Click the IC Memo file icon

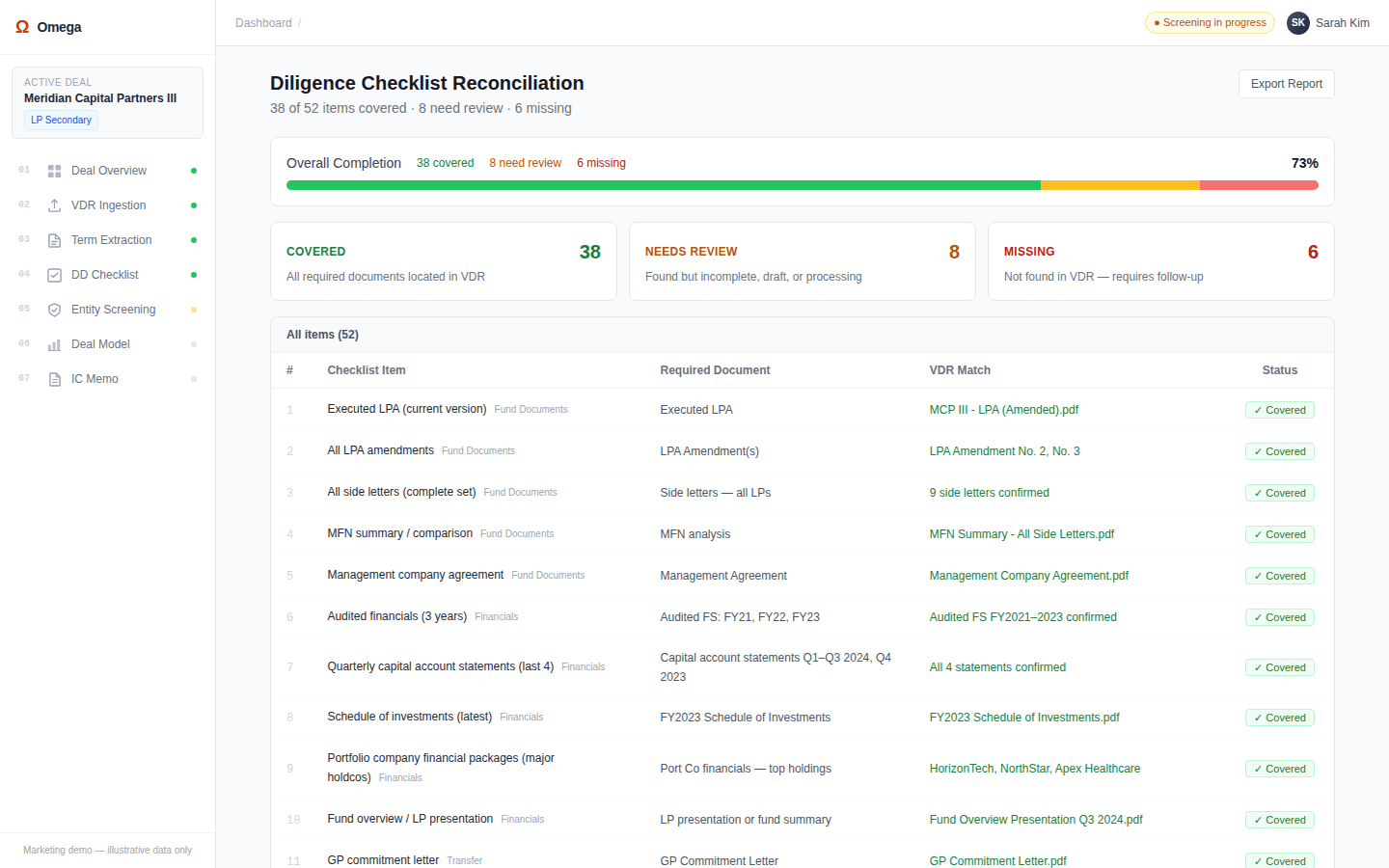[x=55, y=379]
